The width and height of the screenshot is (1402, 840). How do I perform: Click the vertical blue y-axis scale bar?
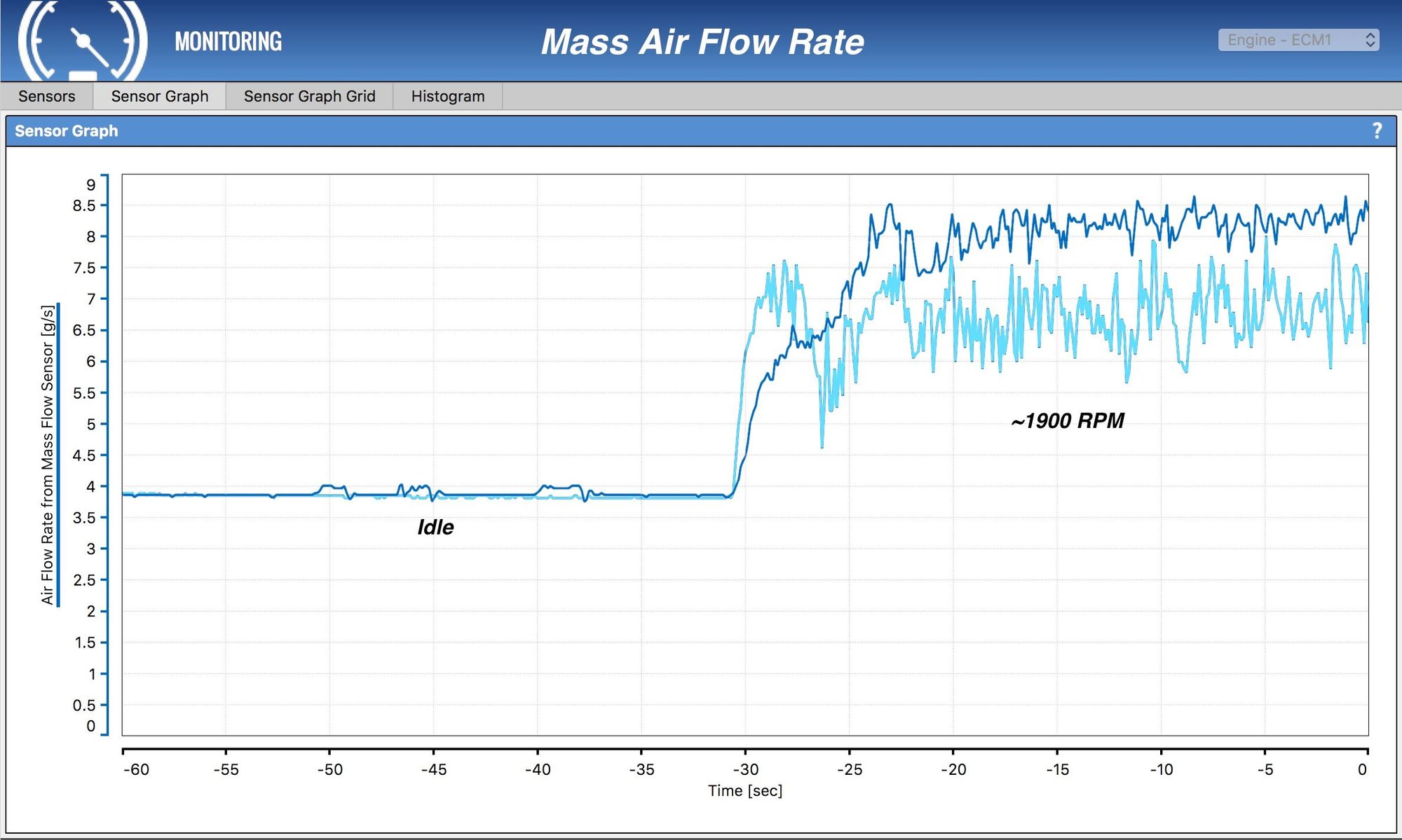click(106, 454)
